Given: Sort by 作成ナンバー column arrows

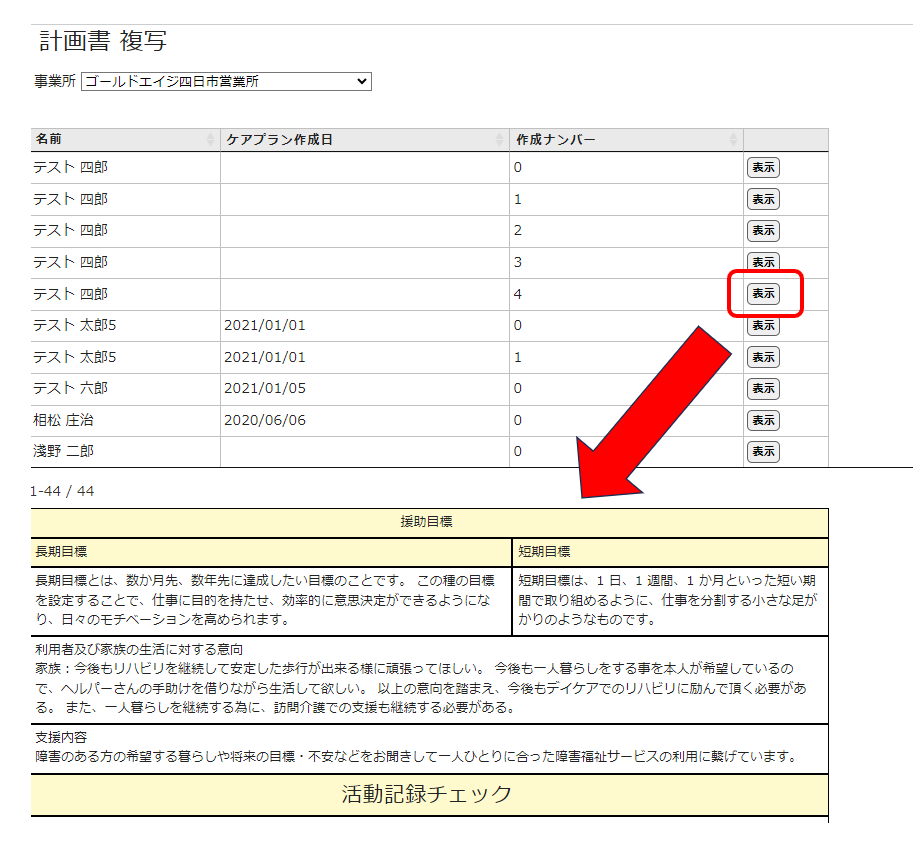Looking at the screenshot, I should [x=734, y=139].
